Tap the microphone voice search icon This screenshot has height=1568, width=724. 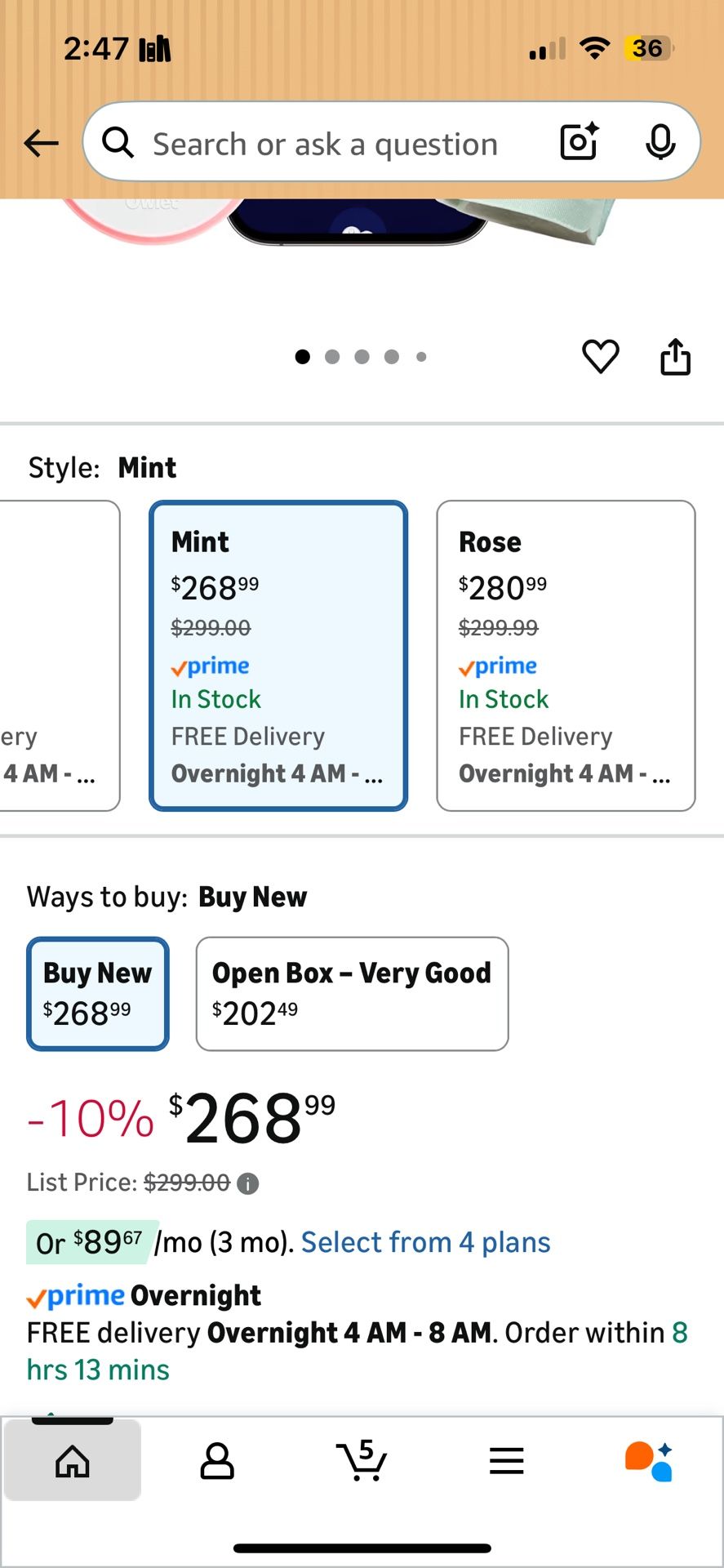point(660,142)
